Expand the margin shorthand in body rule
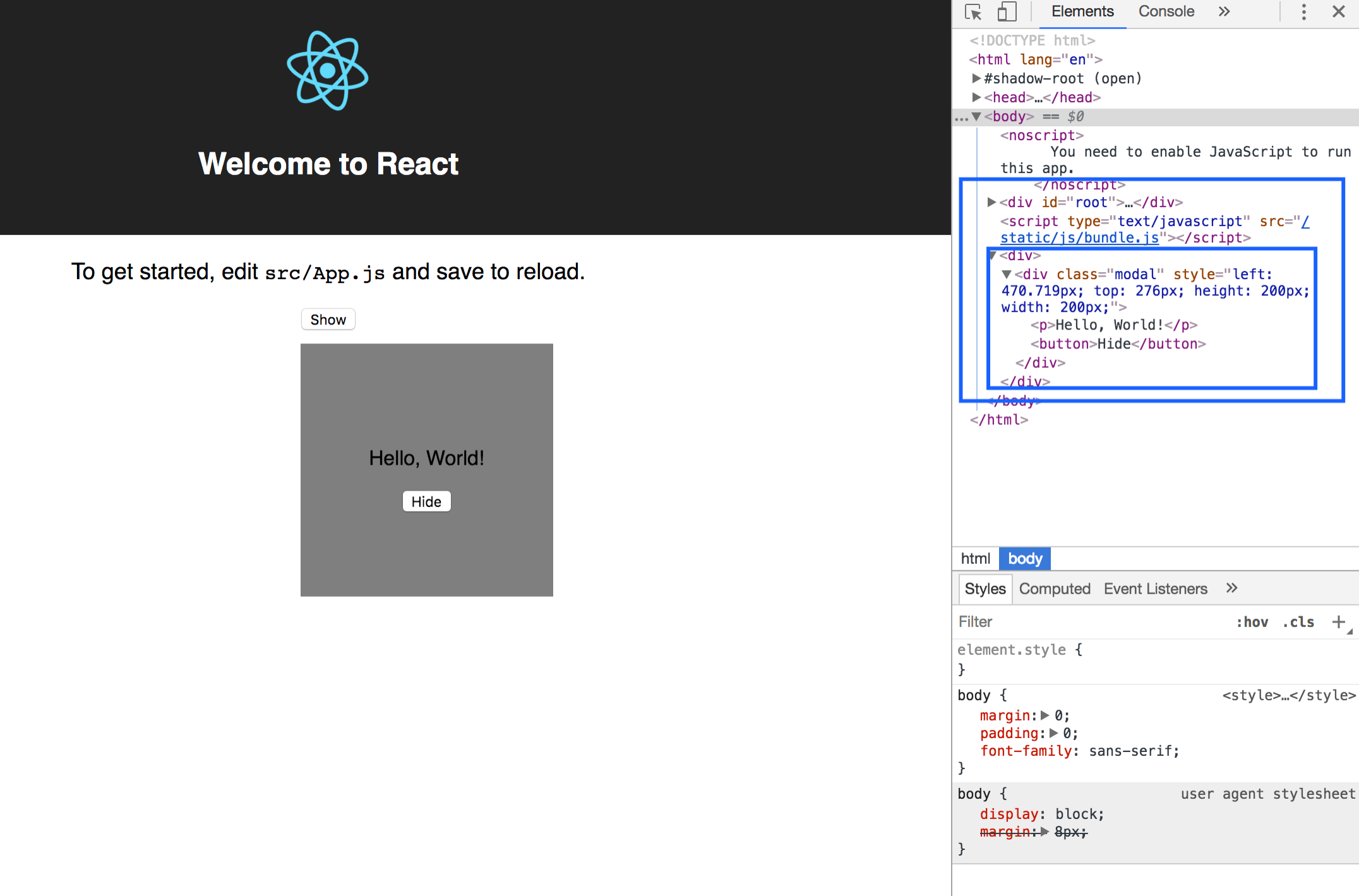1359x896 pixels. pos(1045,715)
